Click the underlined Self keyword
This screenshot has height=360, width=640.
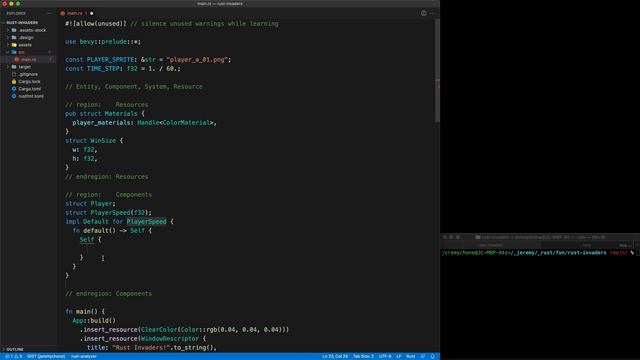point(87,240)
